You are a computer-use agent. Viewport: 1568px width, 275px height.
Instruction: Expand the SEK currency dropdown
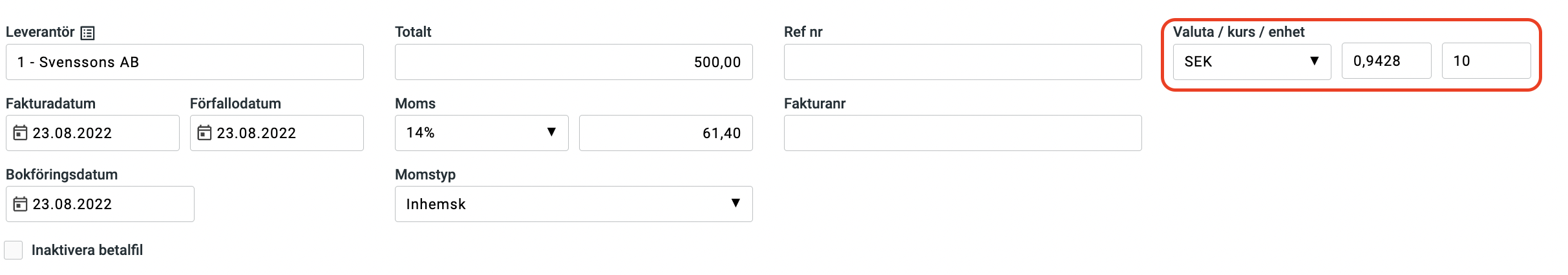click(x=1252, y=61)
